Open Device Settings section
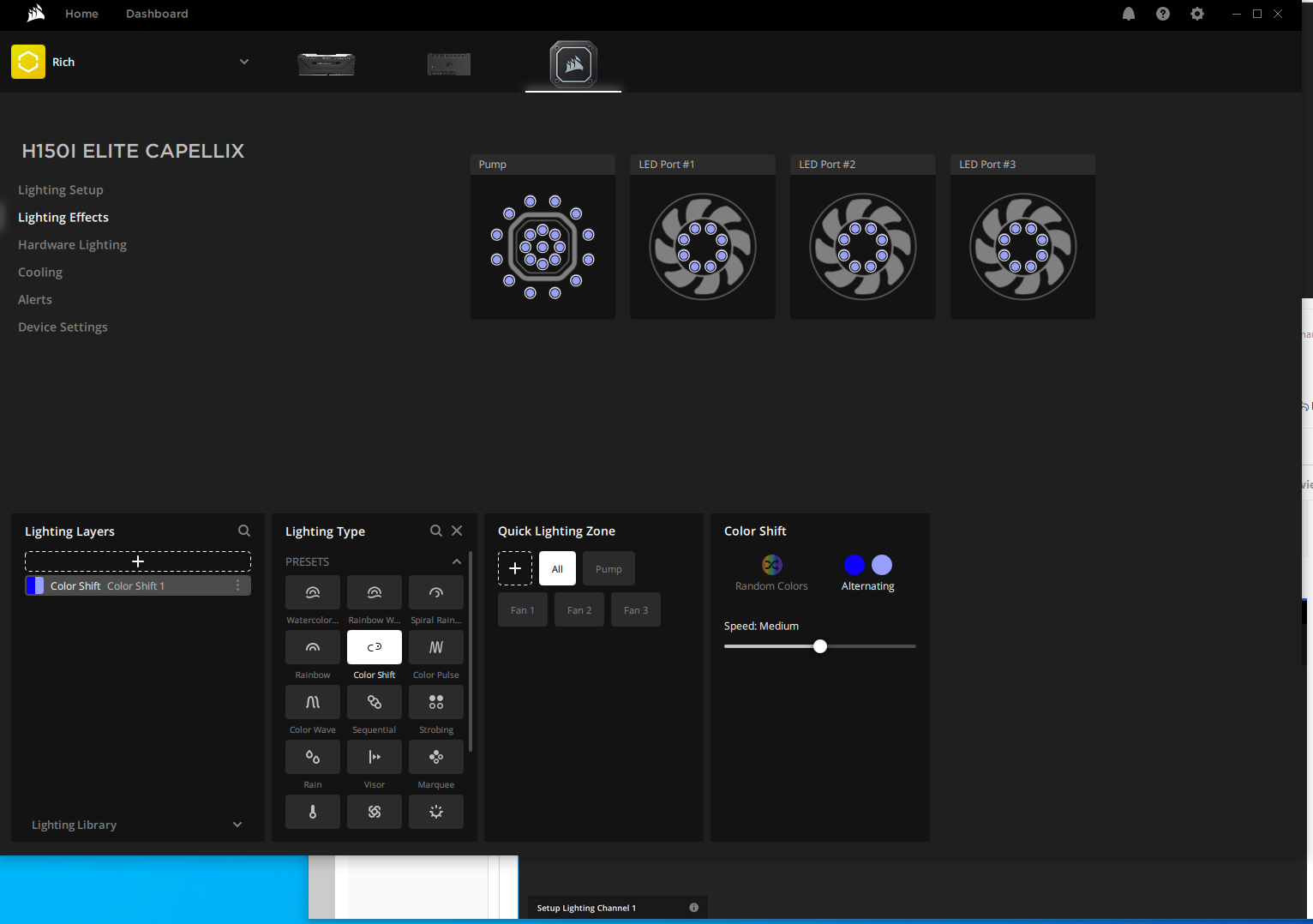1313x924 pixels. click(63, 327)
